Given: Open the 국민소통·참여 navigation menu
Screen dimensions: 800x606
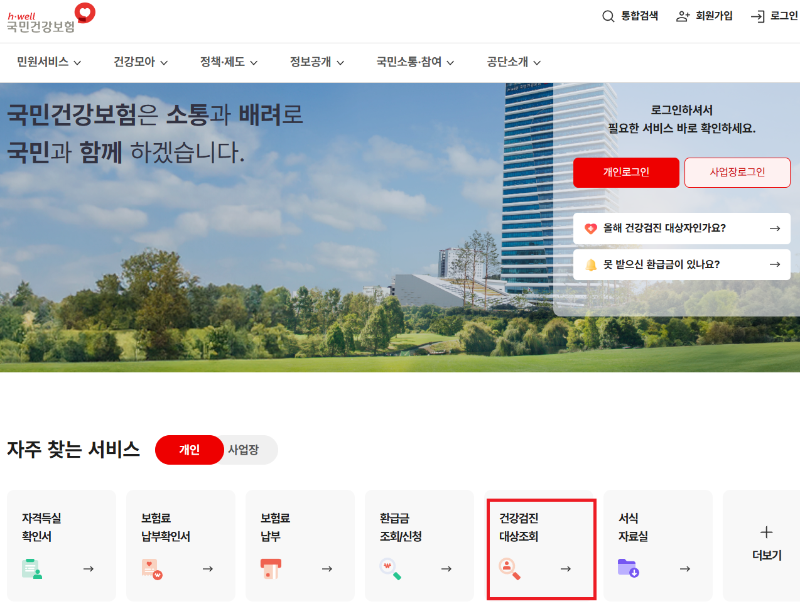Looking at the screenshot, I should (x=411, y=60).
